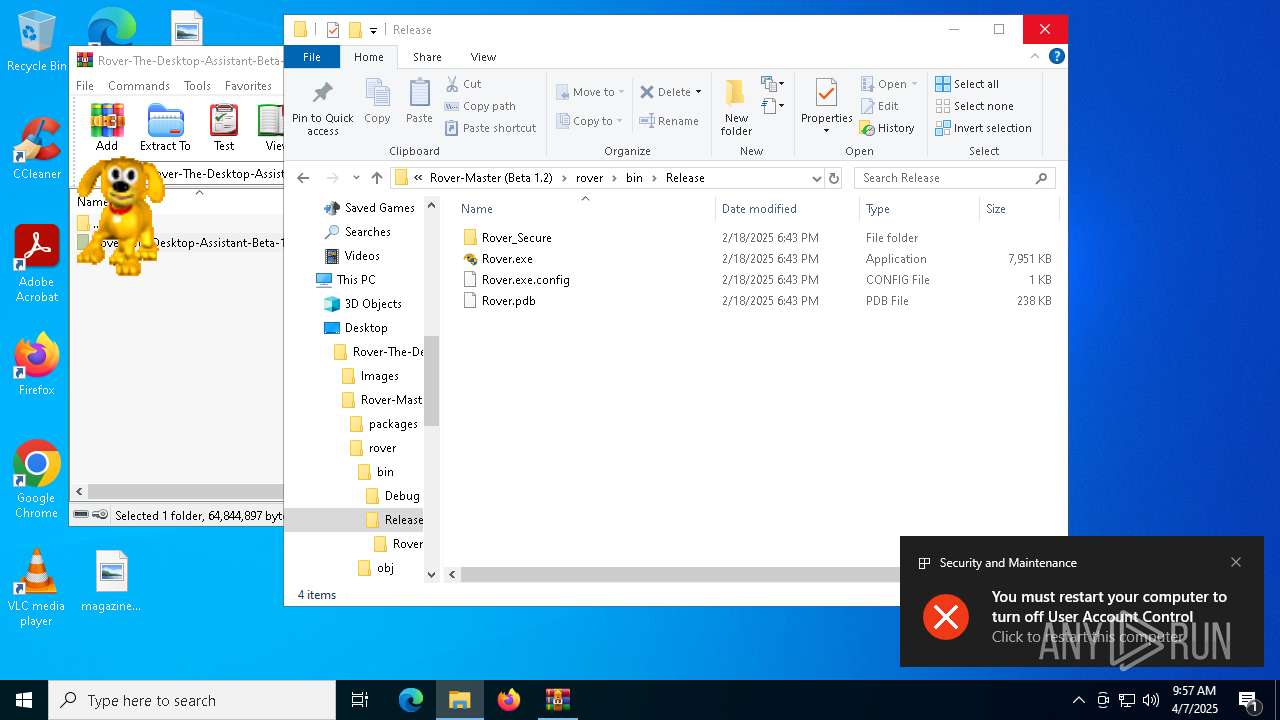Click the Edit command in Open group
The image size is (1280, 720).
tap(880, 106)
